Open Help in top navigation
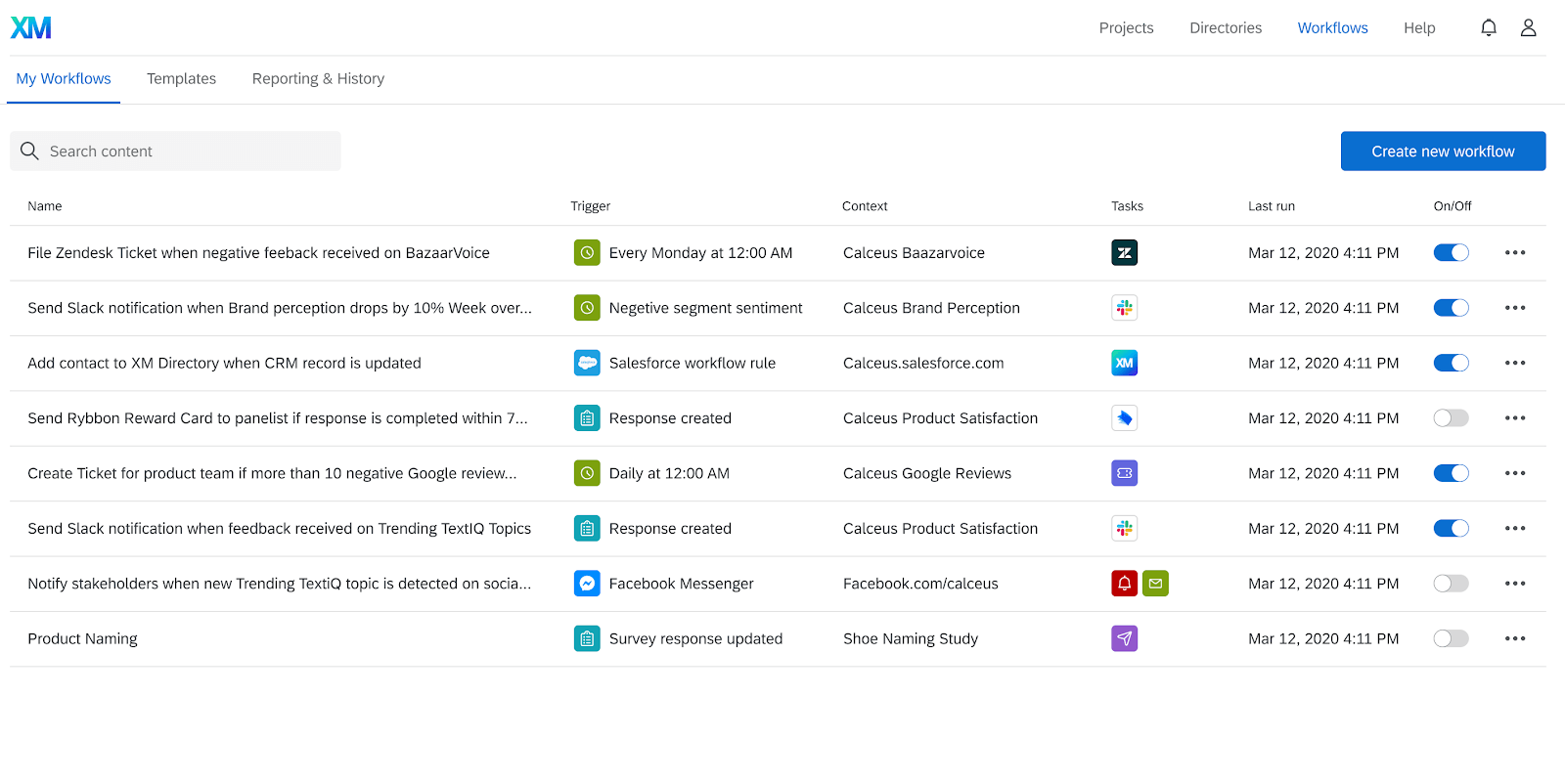The width and height of the screenshot is (1565, 784). tap(1419, 27)
